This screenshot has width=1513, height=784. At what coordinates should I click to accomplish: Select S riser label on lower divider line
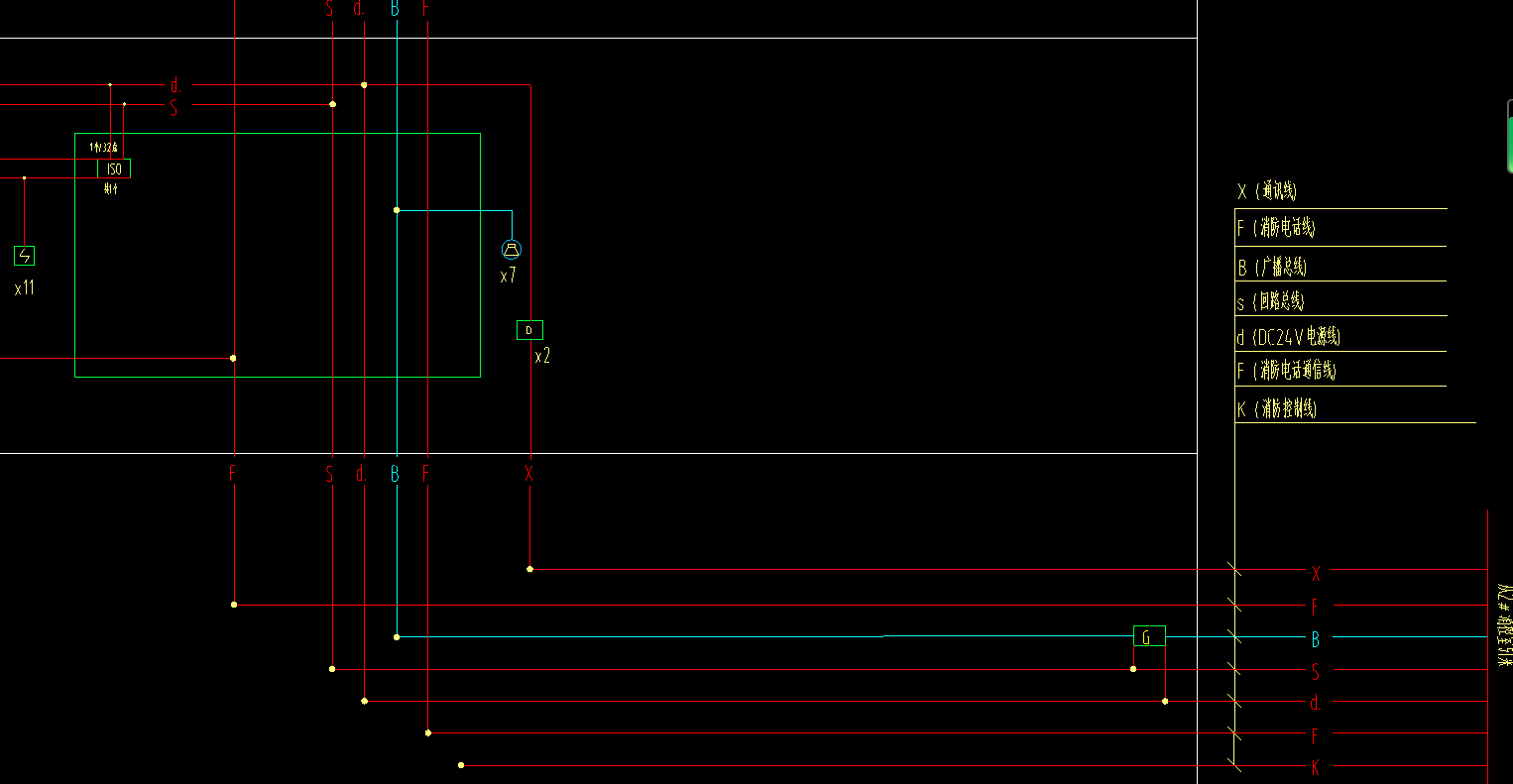pyautogui.click(x=330, y=474)
